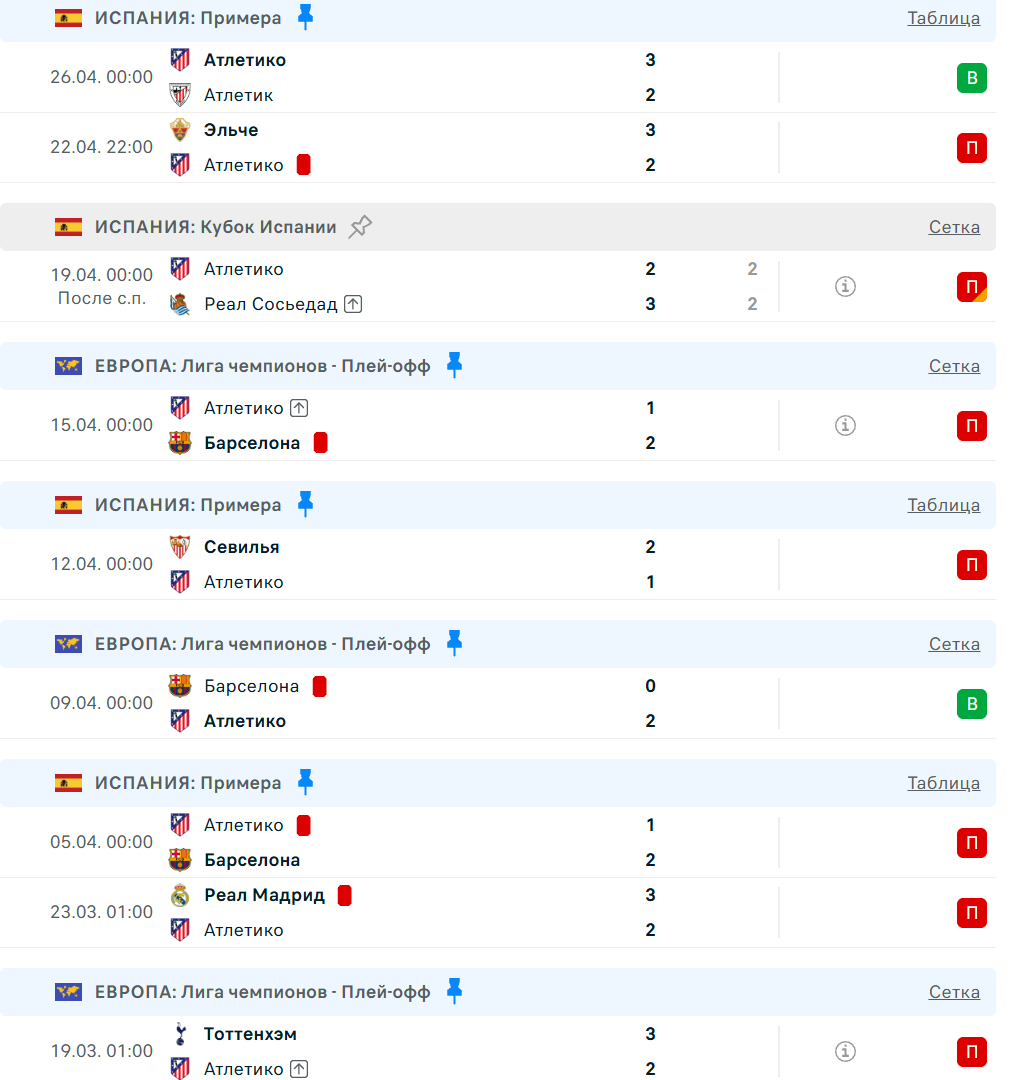The image size is (1012, 1080).
Task: Click green В badge for Барселона 0–2 Атлетико
Action: [x=971, y=704]
